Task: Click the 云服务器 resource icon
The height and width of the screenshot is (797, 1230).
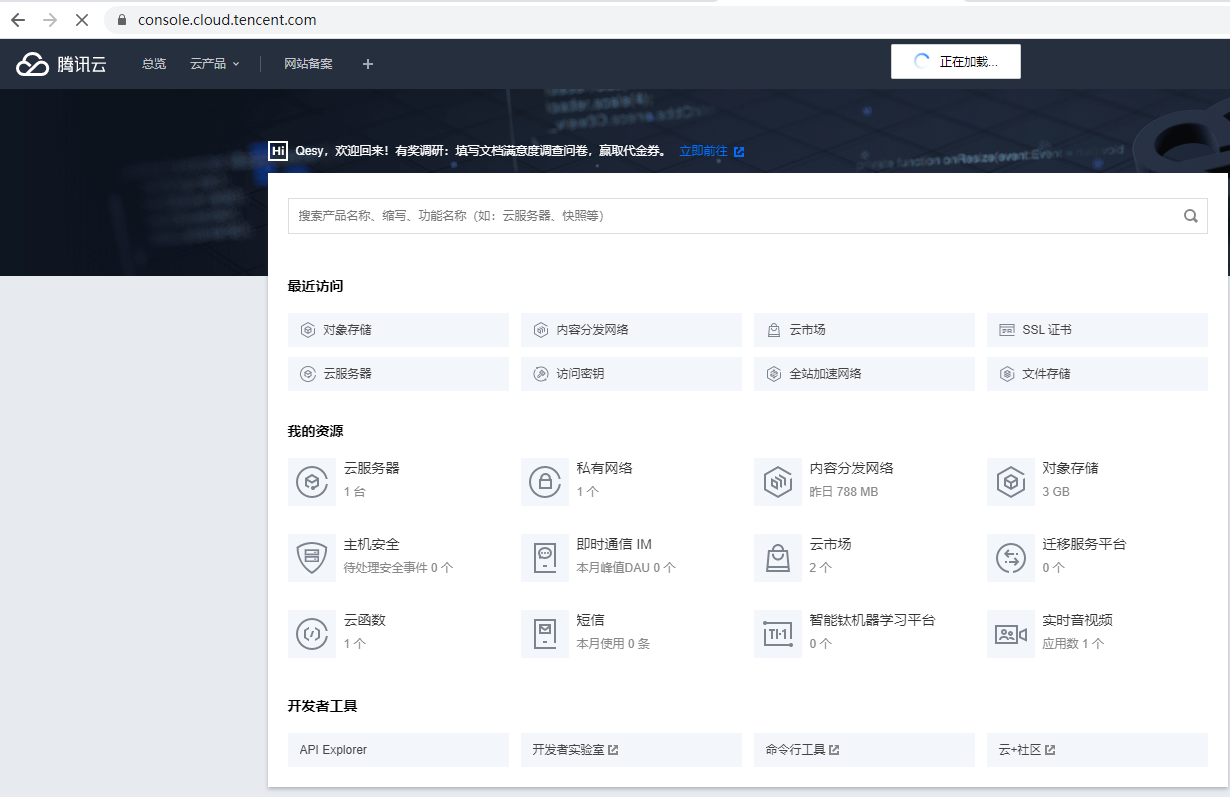Action: pos(312,482)
